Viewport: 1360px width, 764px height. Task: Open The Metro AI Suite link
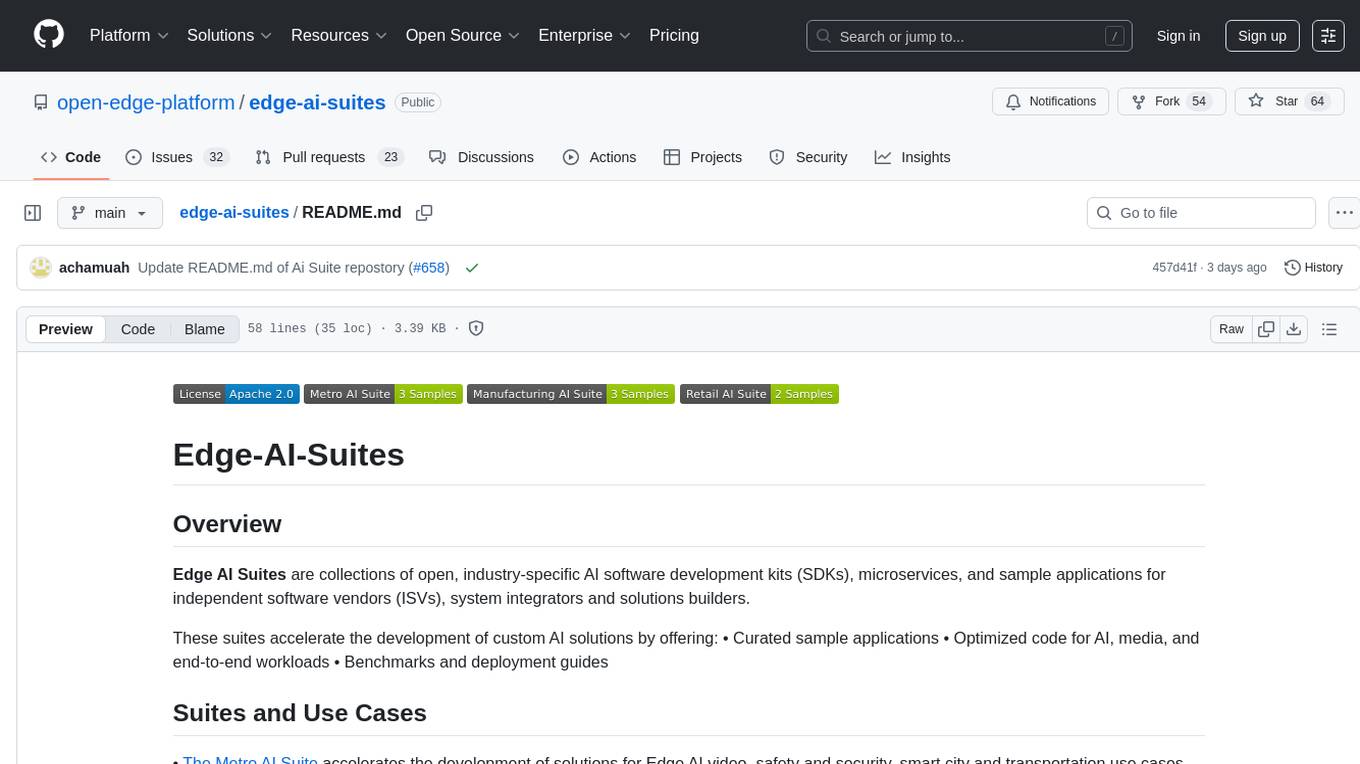pyautogui.click(x=250, y=761)
